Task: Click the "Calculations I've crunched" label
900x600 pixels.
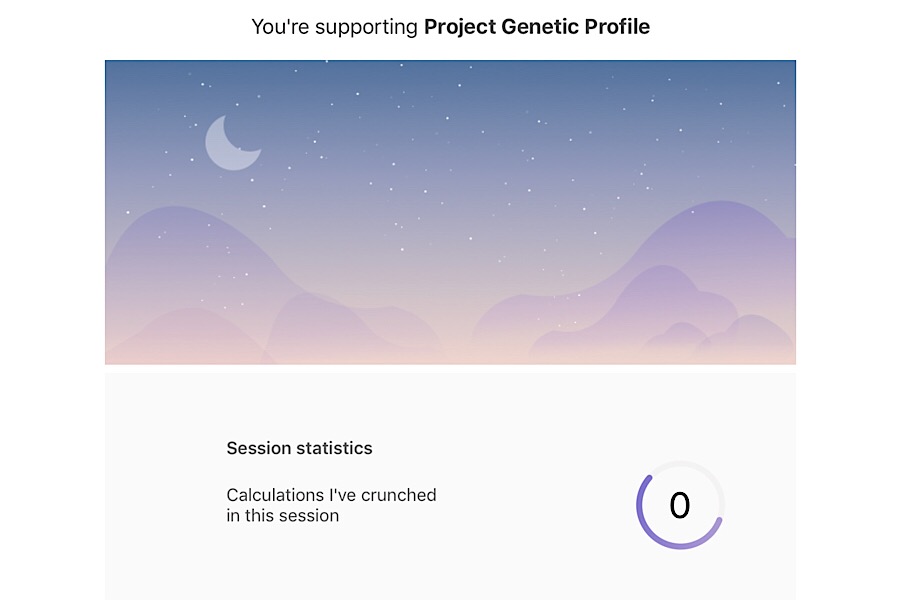Action: tap(331, 495)
